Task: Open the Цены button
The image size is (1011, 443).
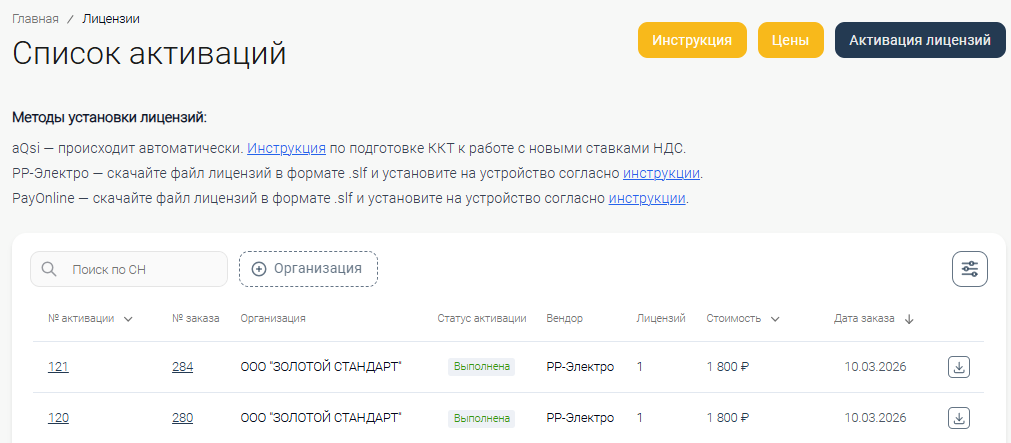Action: point(790,40)
